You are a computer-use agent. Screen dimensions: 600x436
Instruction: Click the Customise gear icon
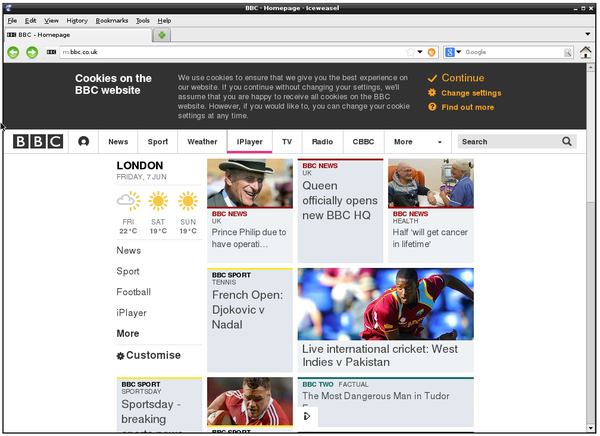coord(120,356)
